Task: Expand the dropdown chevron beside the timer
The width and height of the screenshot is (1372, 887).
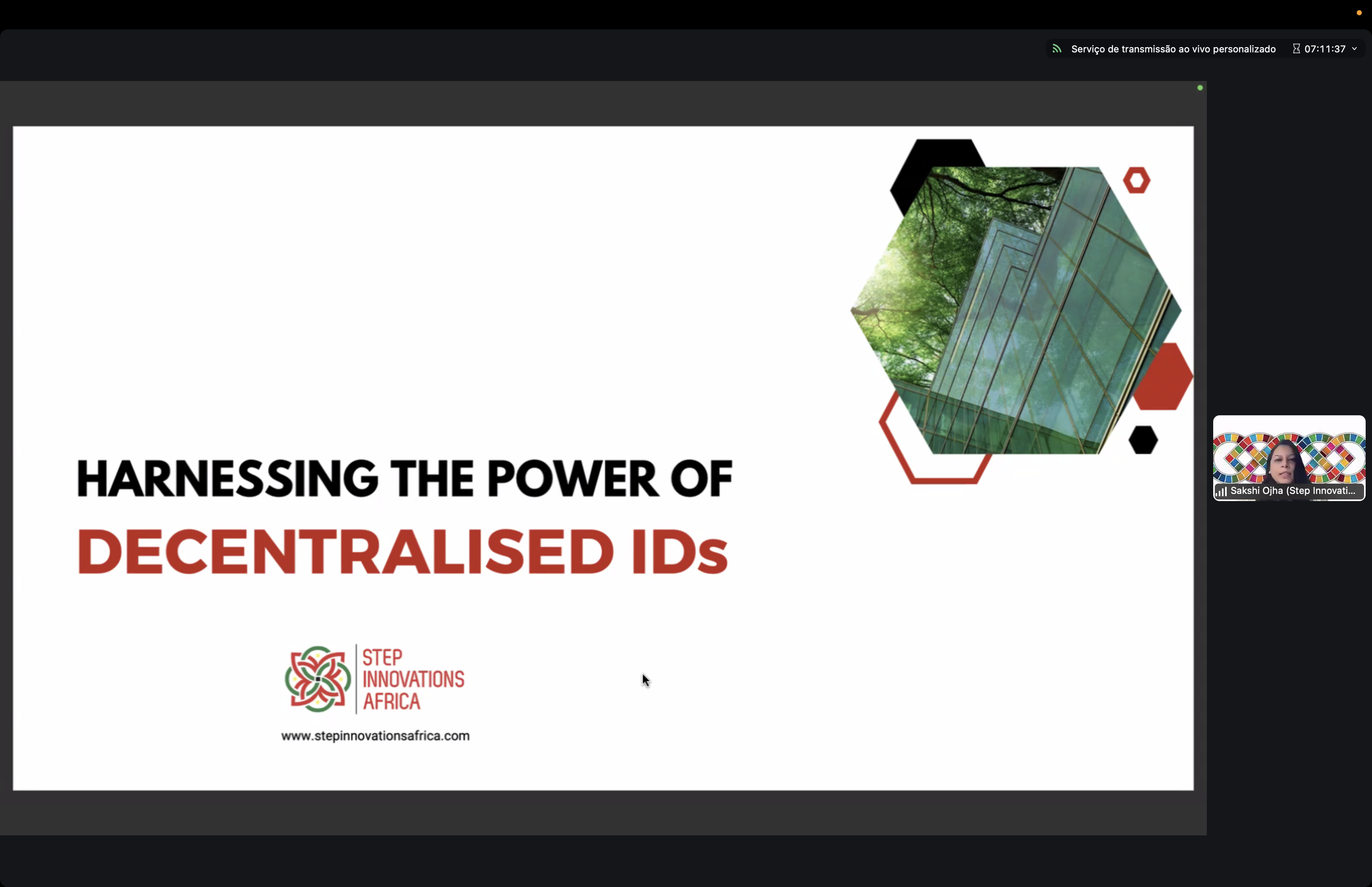Action: 1354,49
